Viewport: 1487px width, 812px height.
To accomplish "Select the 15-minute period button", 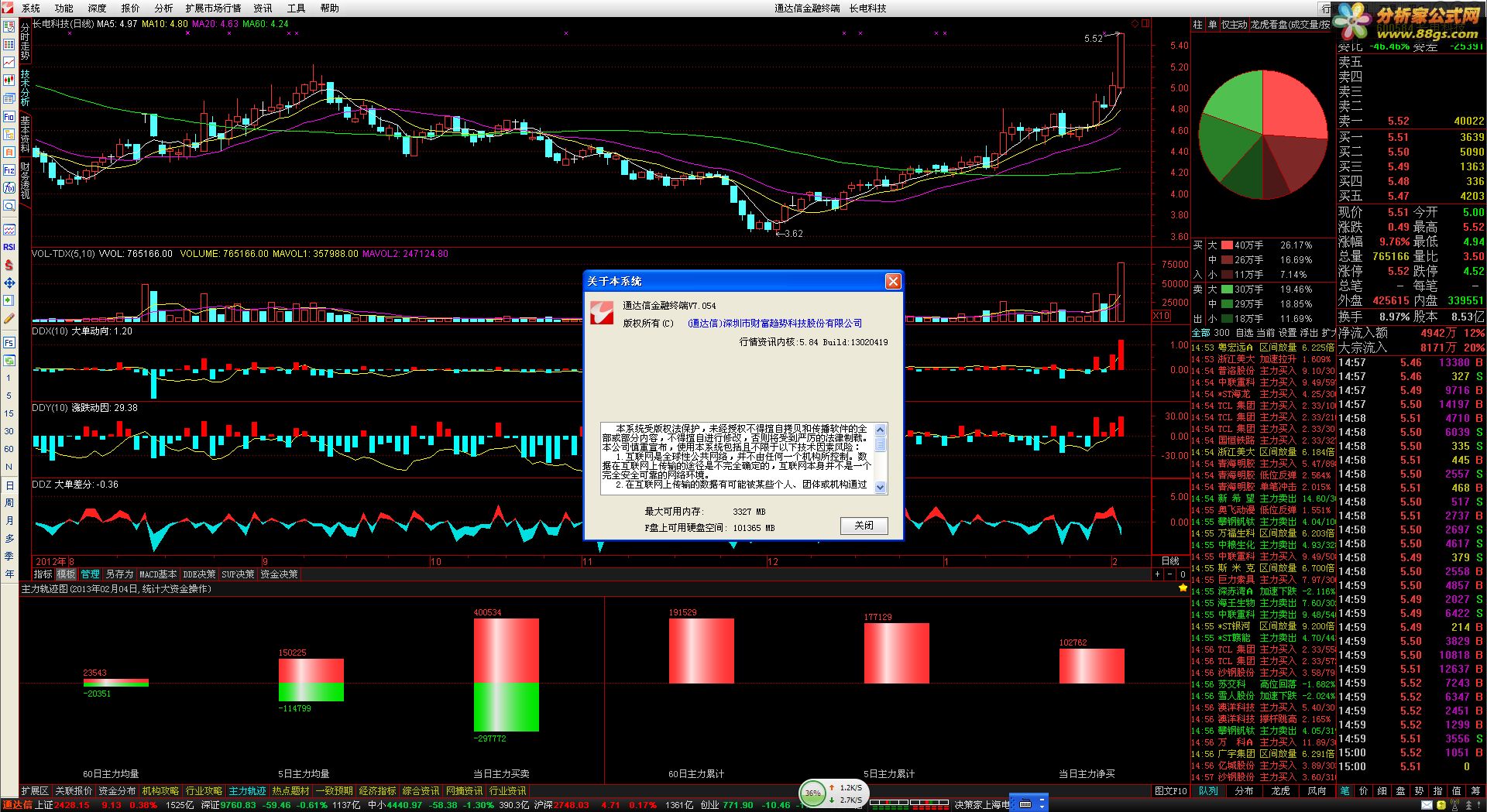I will pos(9,413).
